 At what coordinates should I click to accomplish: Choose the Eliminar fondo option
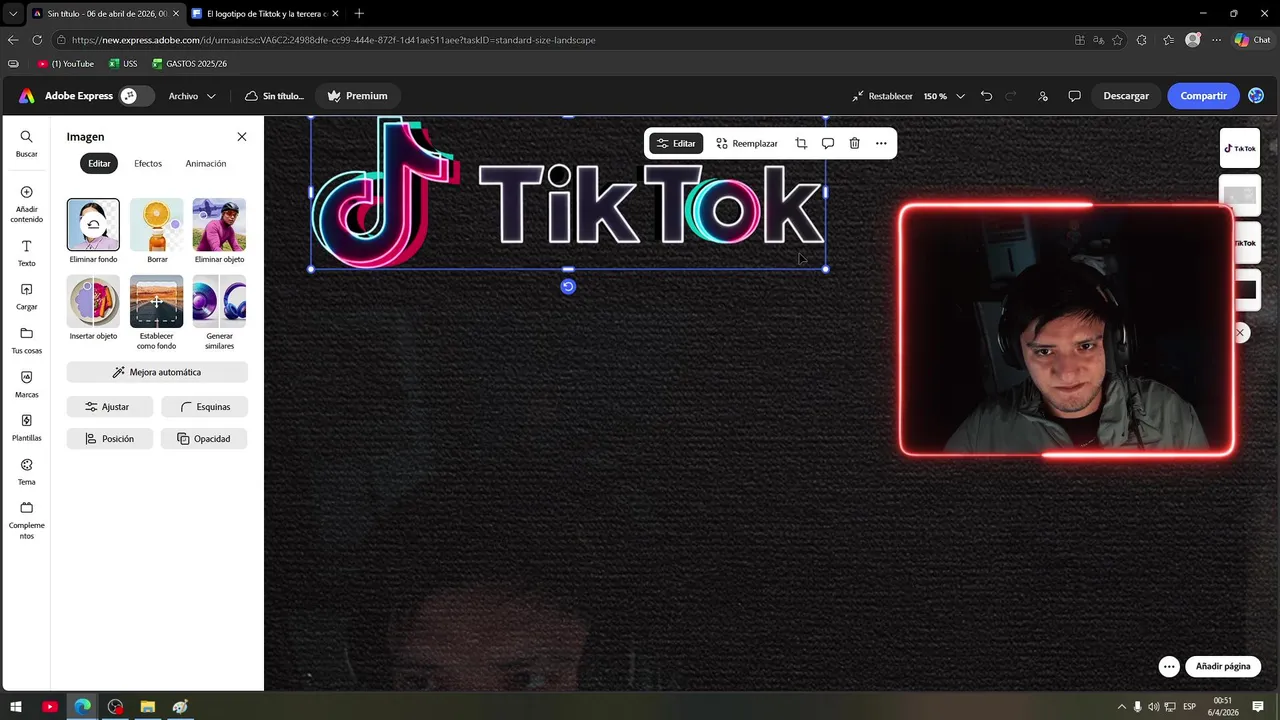(93, 231)
